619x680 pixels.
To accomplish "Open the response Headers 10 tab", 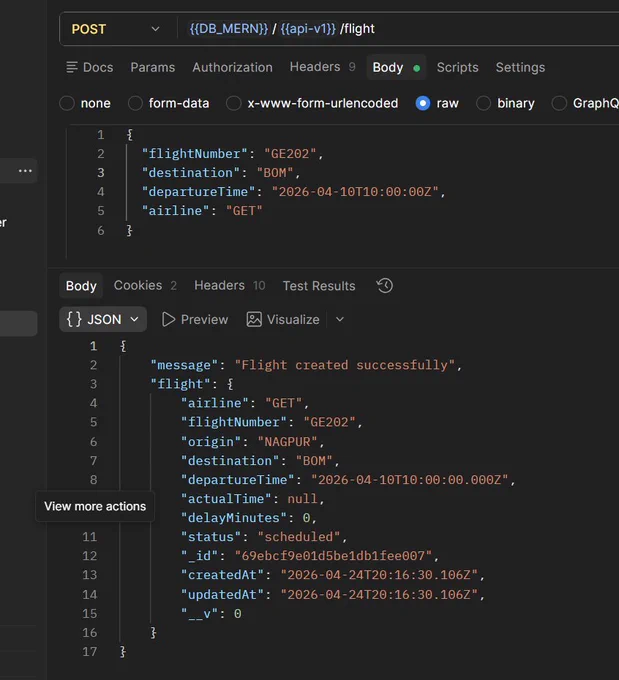I will tap(229, 285).
